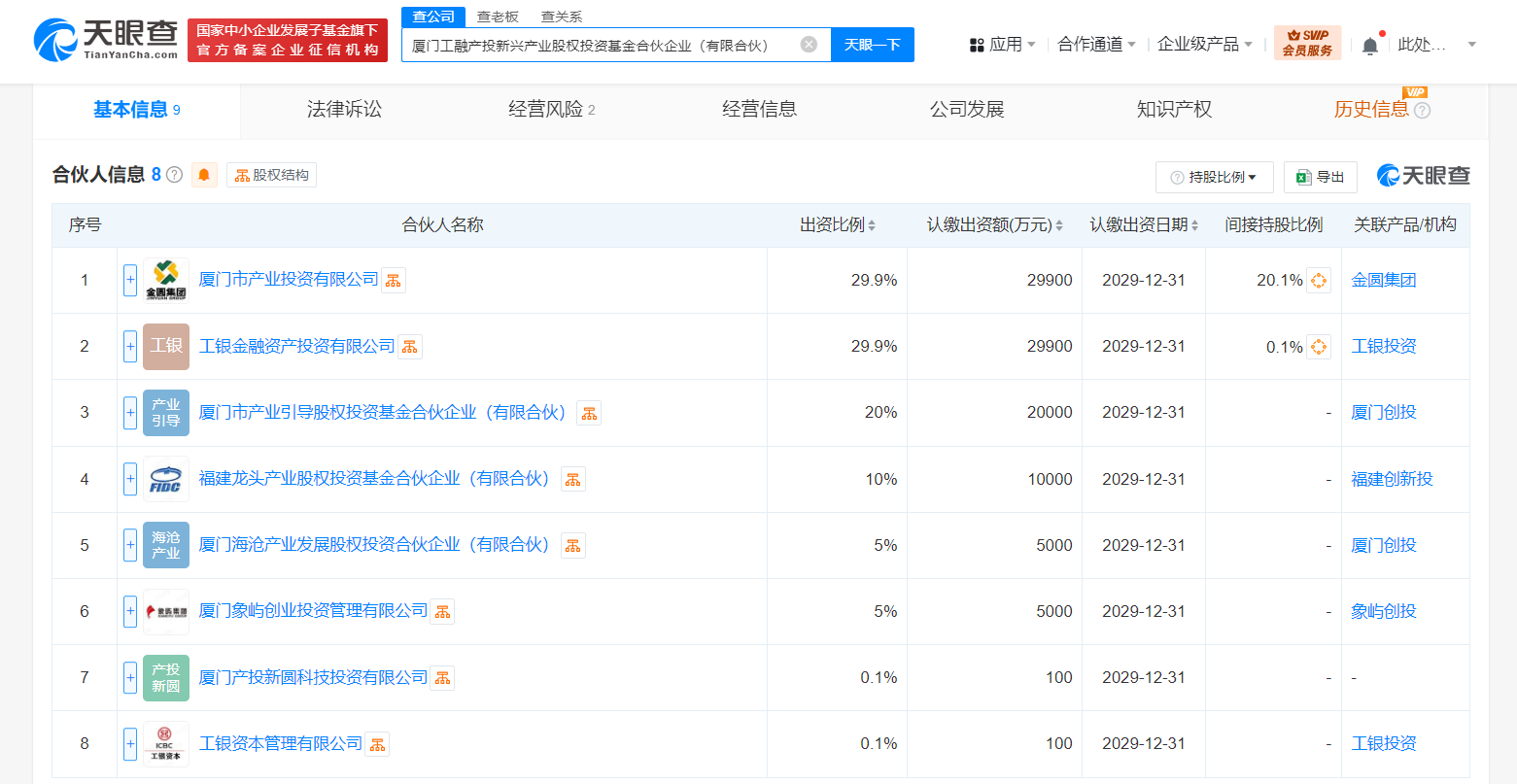Click the FIDC logo in row 4
Screen dimensions: 1517x784
166,479
